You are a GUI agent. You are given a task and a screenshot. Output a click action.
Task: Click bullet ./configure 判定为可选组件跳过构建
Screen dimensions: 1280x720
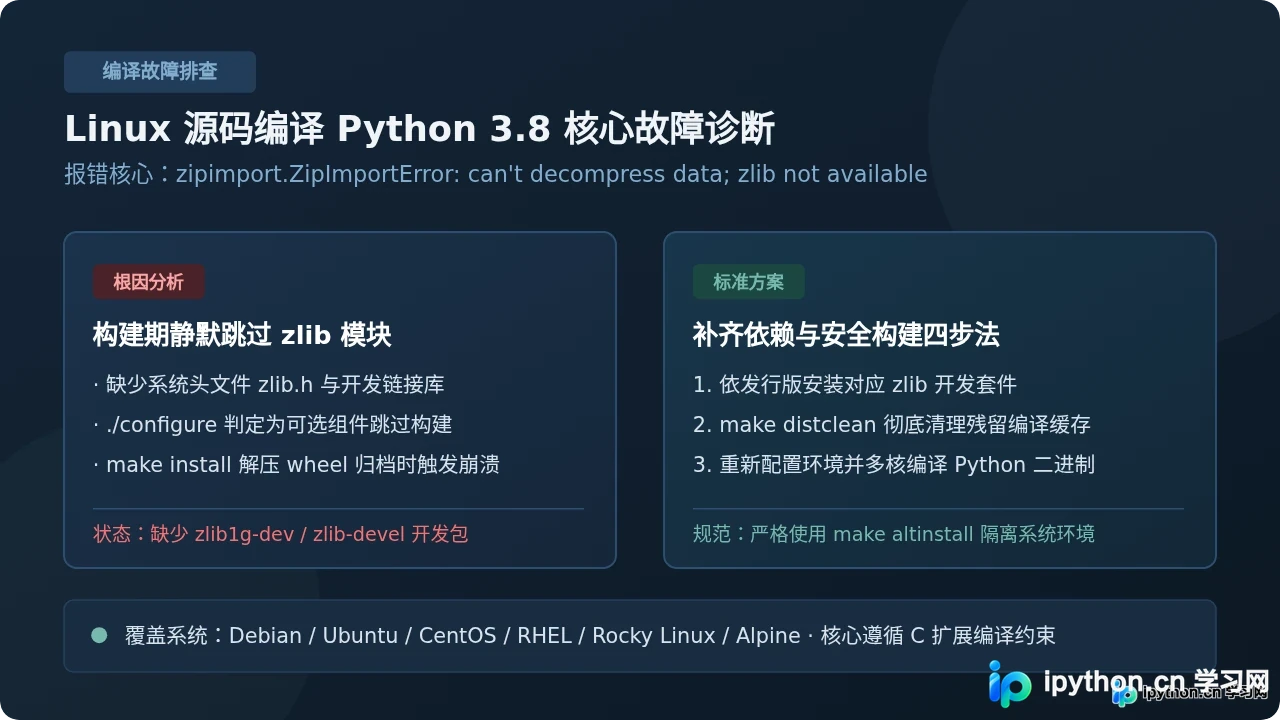pyautogui.click(x=273, y=424)
